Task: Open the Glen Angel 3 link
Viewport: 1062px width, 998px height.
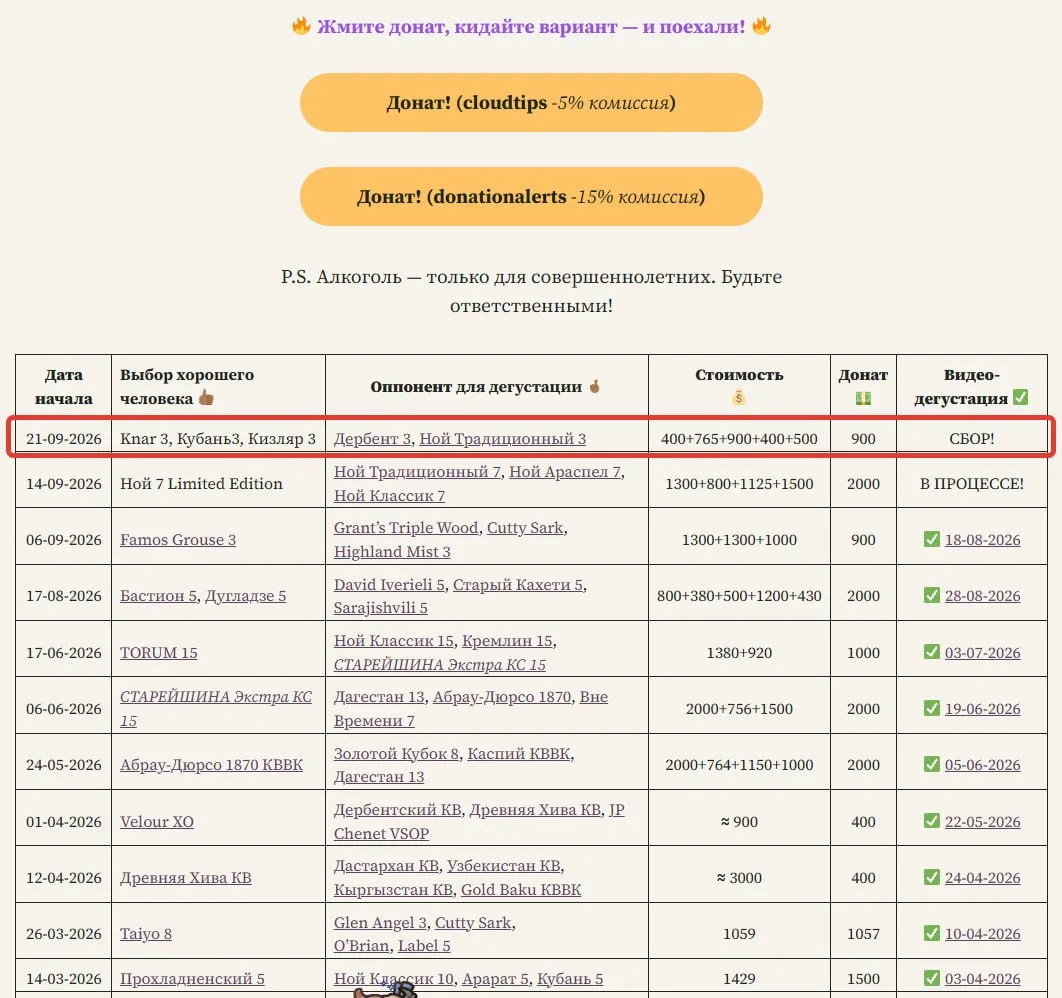Action: point(380,923)
